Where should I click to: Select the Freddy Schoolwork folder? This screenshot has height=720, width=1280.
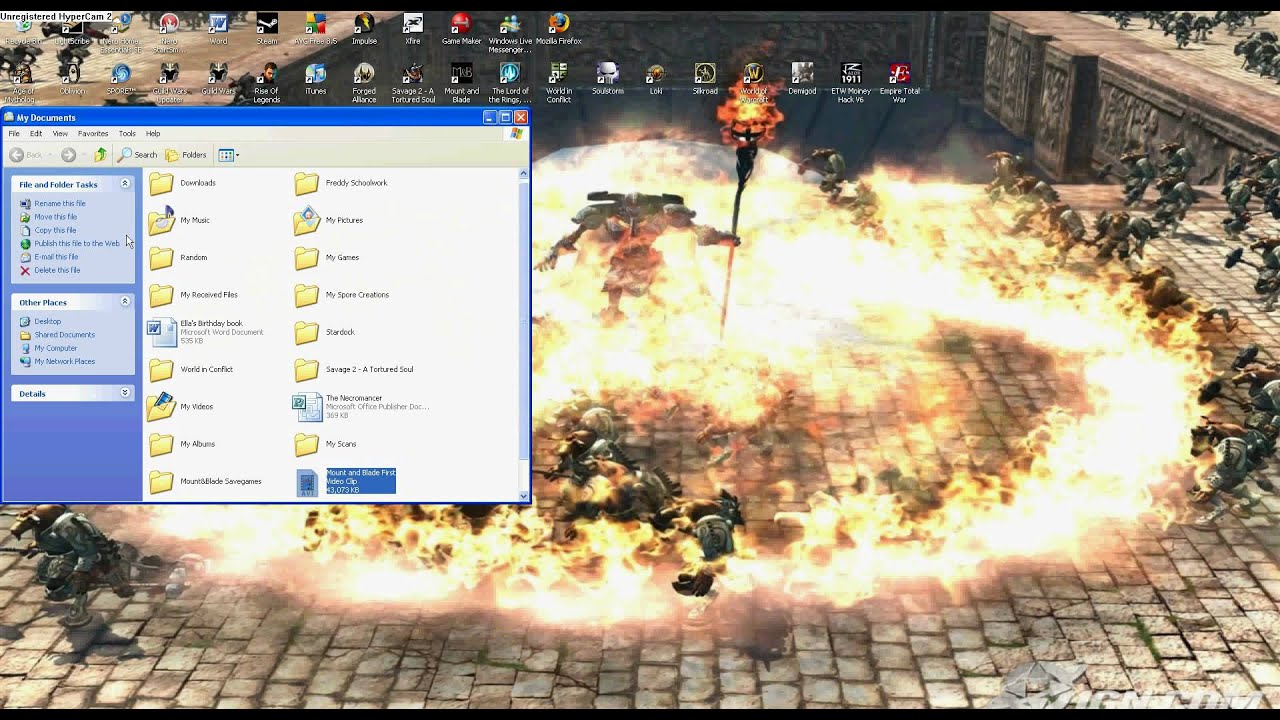coord(341,183)
